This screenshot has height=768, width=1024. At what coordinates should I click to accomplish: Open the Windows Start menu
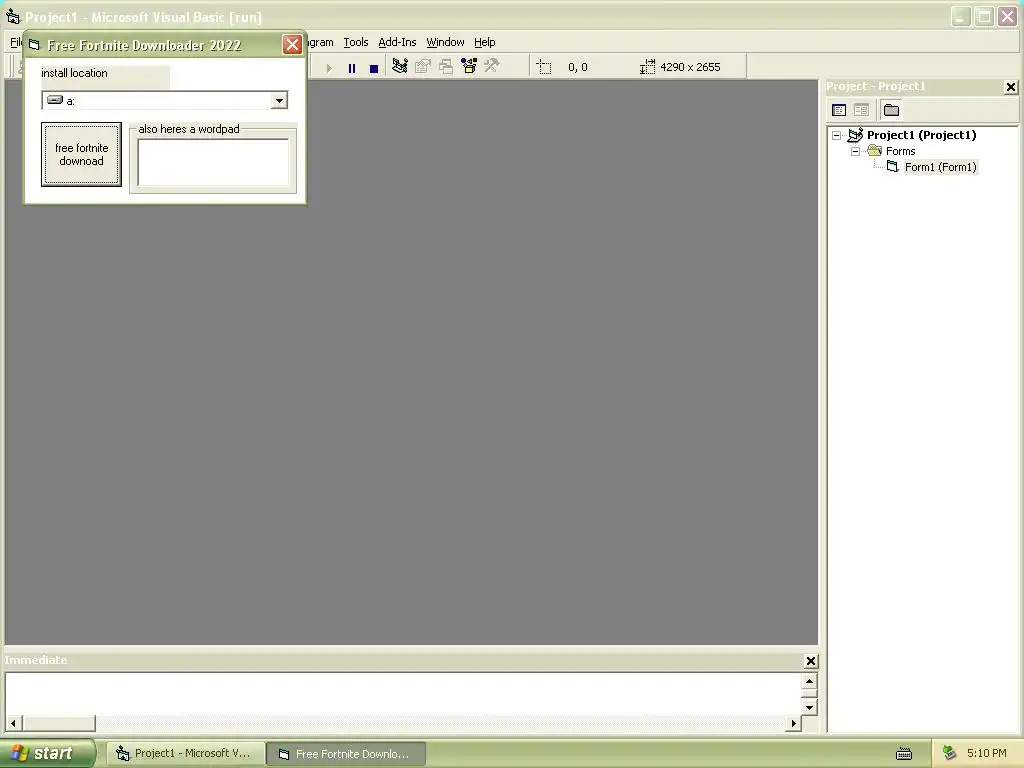[46, 754]
